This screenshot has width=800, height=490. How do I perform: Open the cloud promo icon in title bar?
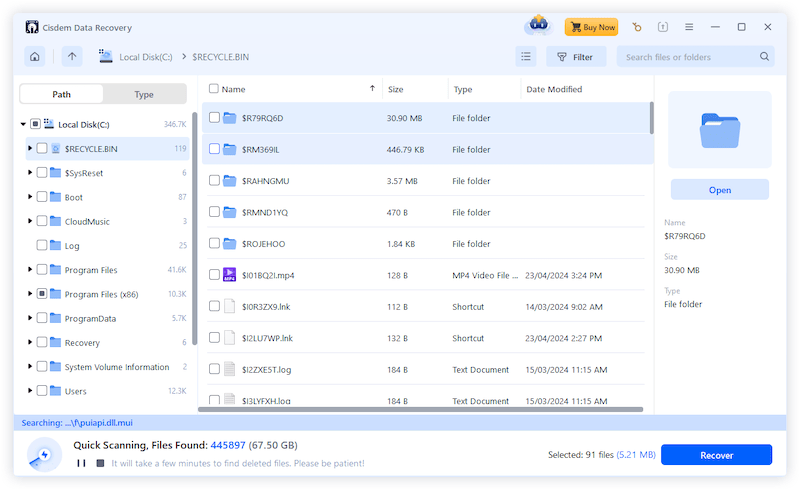[x=538, y=26]
